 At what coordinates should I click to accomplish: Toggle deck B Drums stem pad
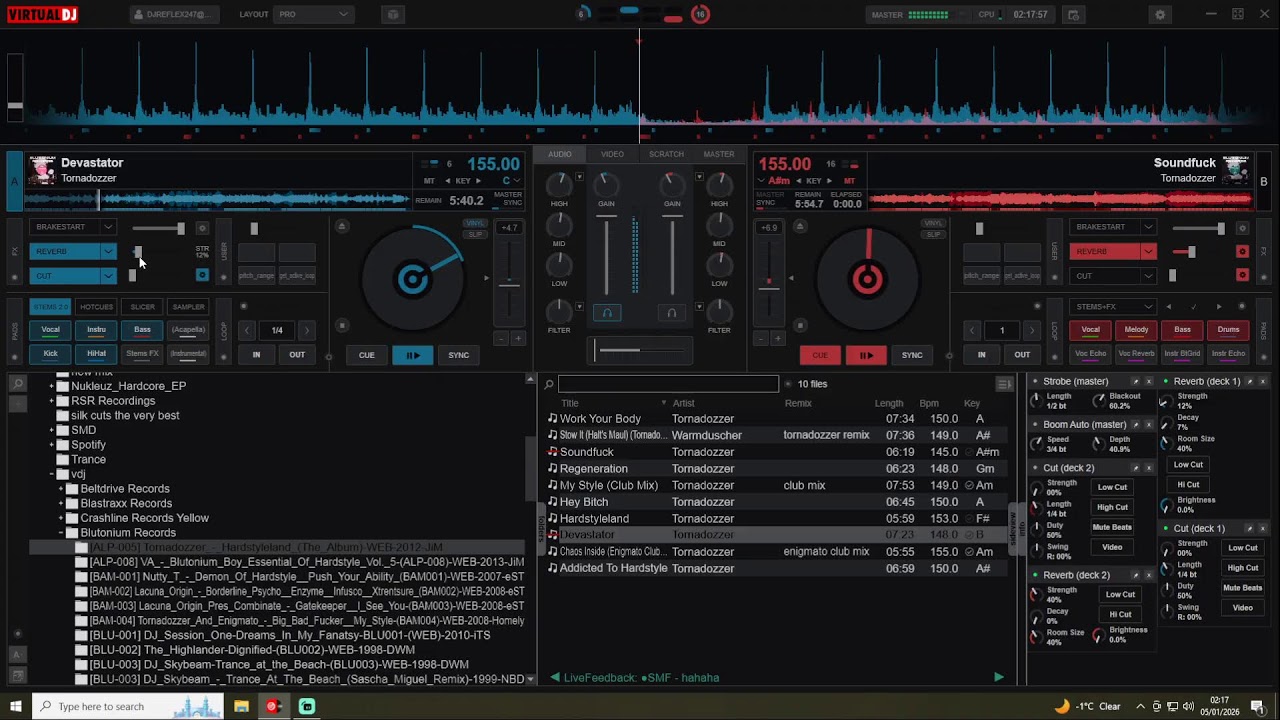point(1228,329)
